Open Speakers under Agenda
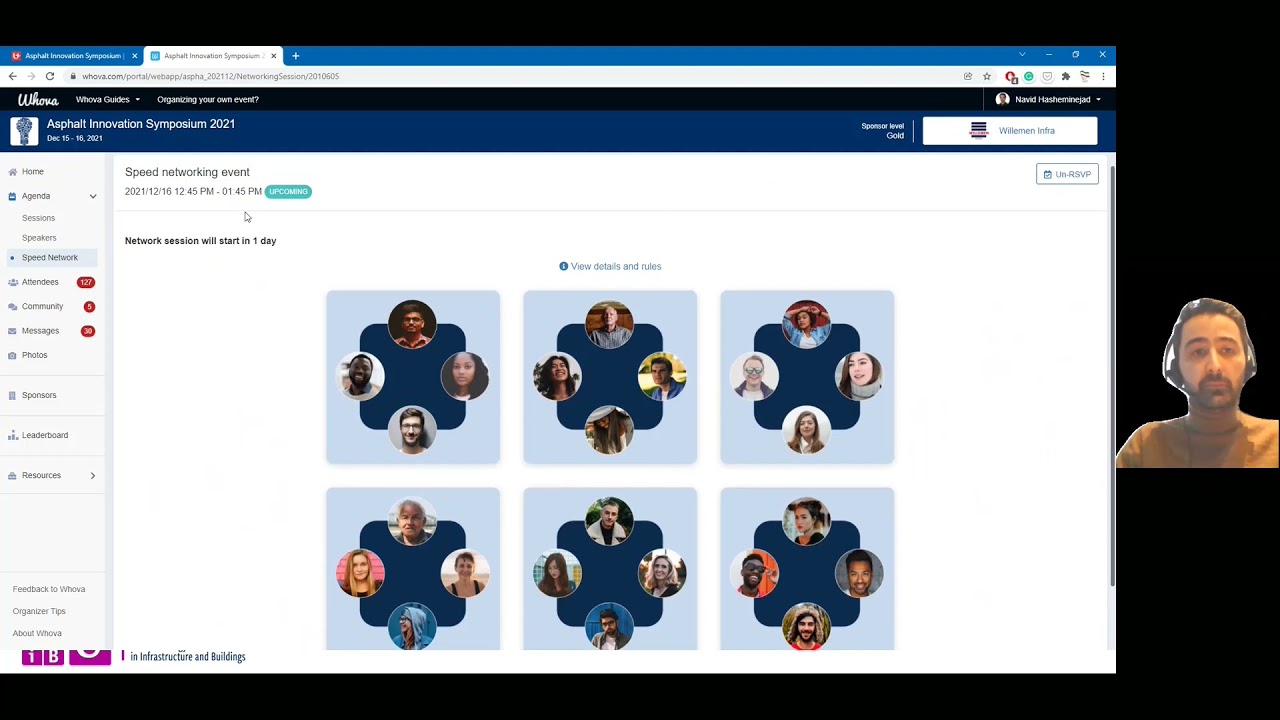 click(x=39, y=238)
